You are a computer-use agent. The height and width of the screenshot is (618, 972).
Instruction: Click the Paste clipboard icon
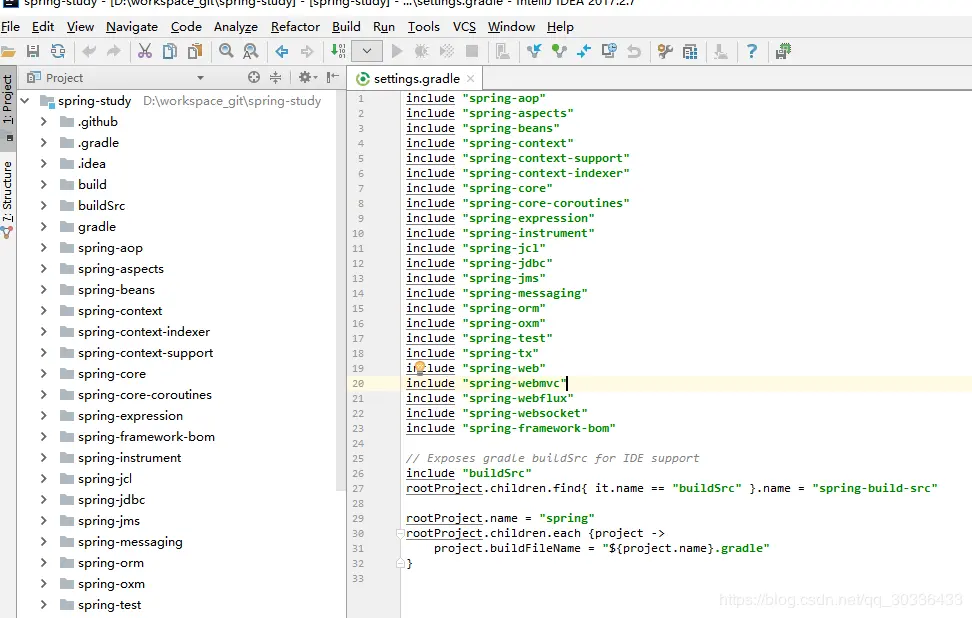(x=195, y=51)
